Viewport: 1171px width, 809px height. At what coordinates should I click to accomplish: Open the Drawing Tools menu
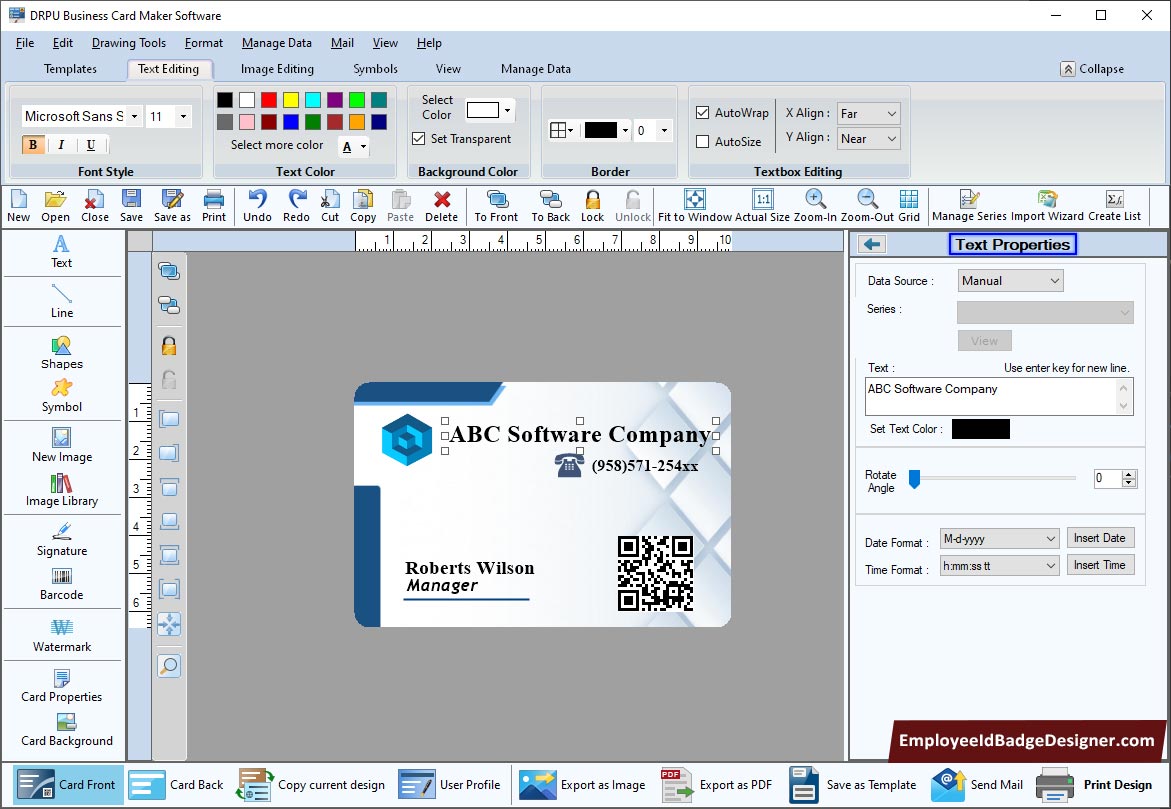(x=128, y=43)
